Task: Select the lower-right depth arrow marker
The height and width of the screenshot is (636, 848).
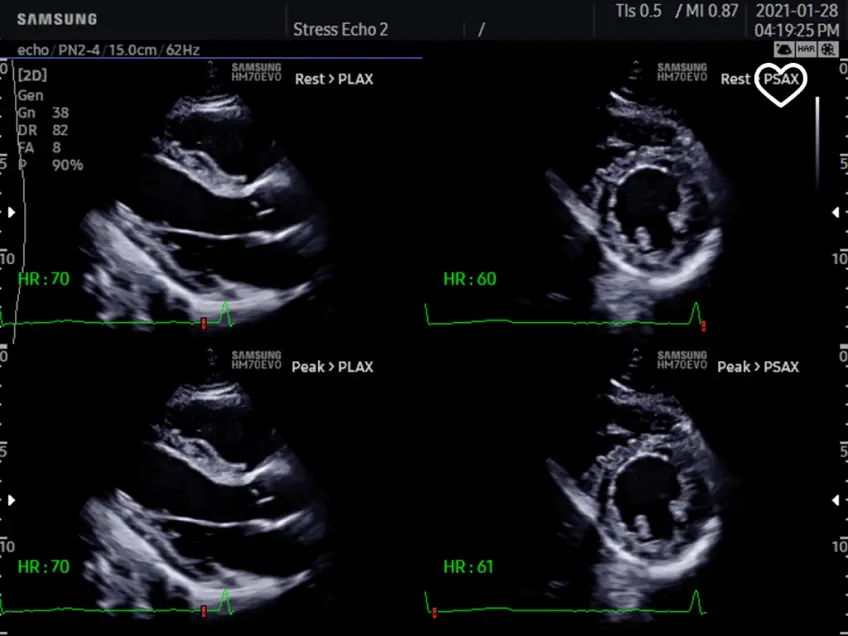Action: (836, 500)
